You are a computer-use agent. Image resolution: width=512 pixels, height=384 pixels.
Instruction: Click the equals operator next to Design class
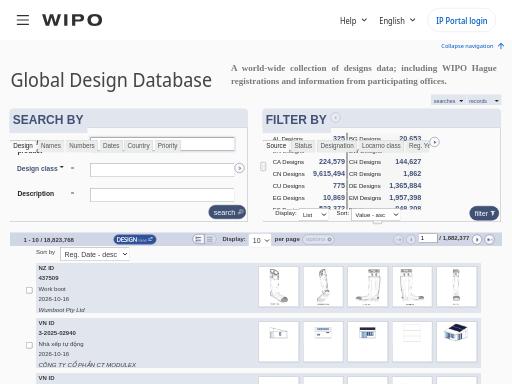tap(72, 168)
